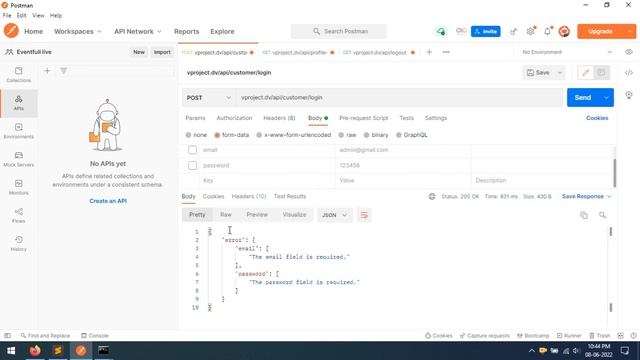The width and height of the screenshot is (640, 360).
Task: Copy the response body
Action: (584, 215)
